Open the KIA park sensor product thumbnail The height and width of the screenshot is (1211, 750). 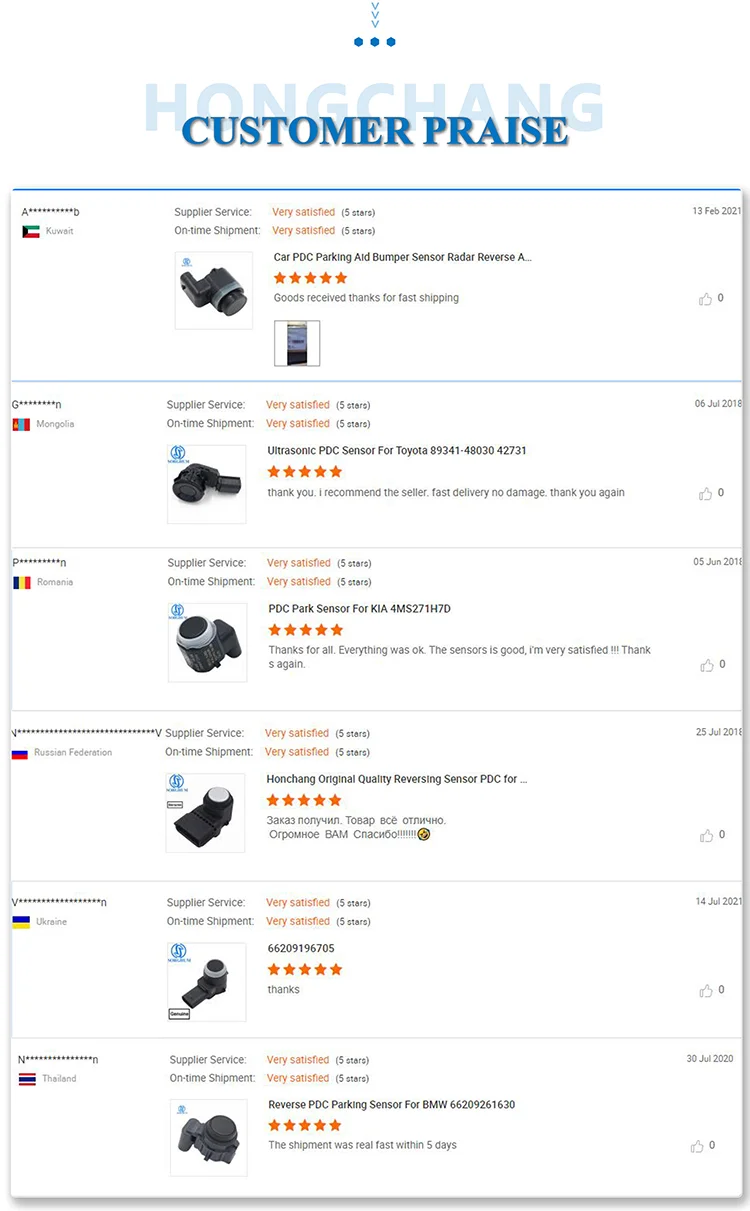pos(208,642)
